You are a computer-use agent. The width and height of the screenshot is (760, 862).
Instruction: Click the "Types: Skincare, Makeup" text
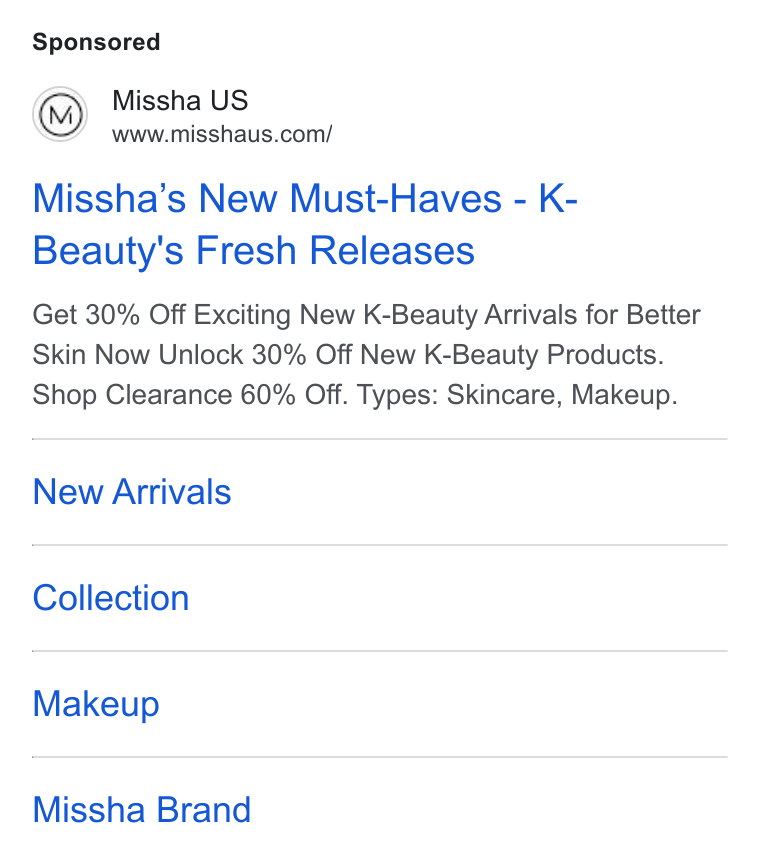[x=517, y=395]
